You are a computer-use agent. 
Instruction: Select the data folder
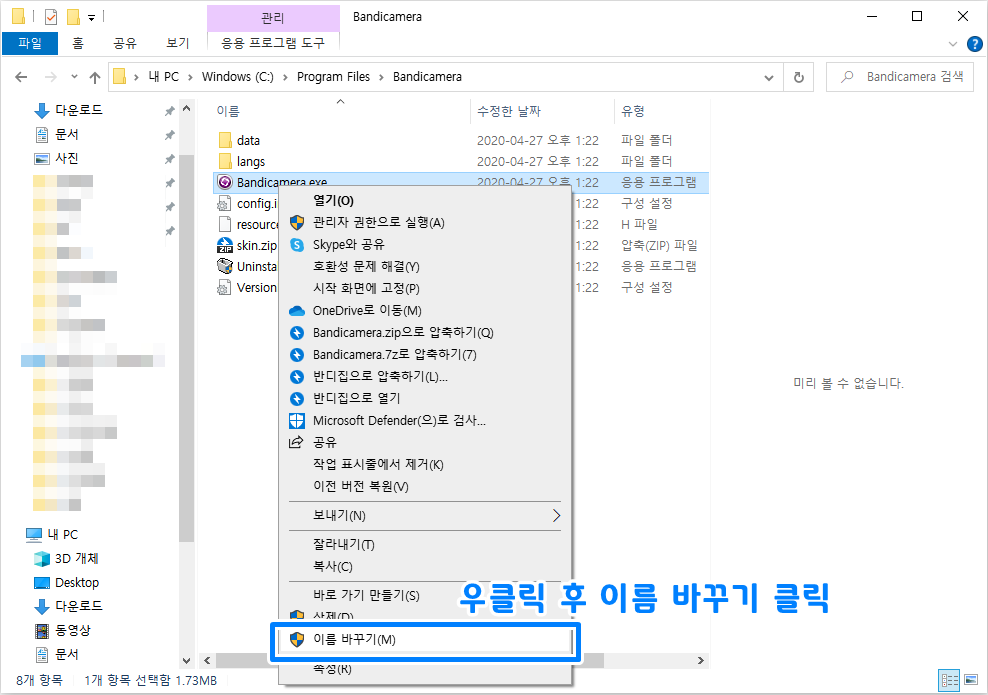pos(248,140)
